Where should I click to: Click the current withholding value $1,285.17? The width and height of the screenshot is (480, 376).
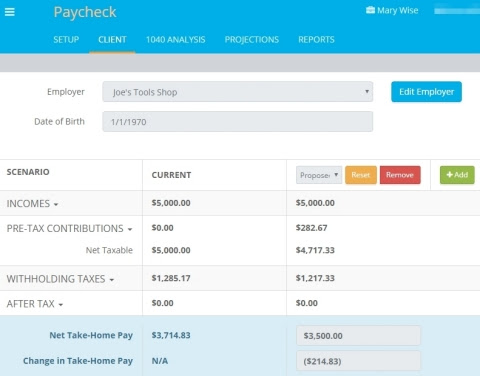tap(171, 278)
